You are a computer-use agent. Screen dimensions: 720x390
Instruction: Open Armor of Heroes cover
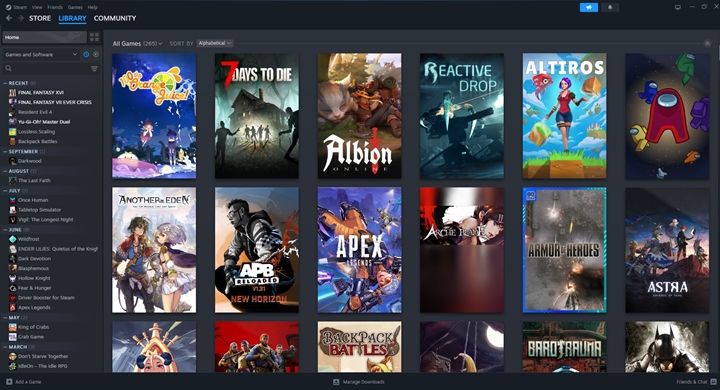point(564,250)
